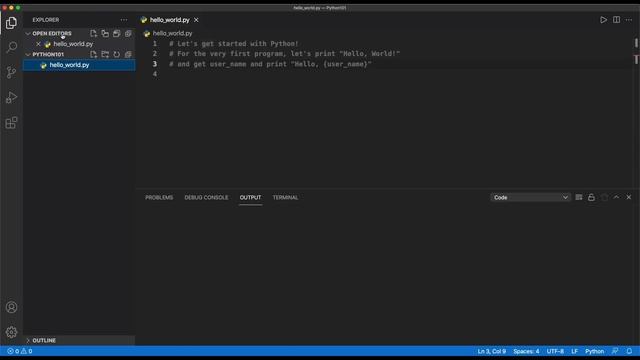Close hello_world.py in Open Editors list
This screenshot has height=360, width=640.
coord(38,44)
